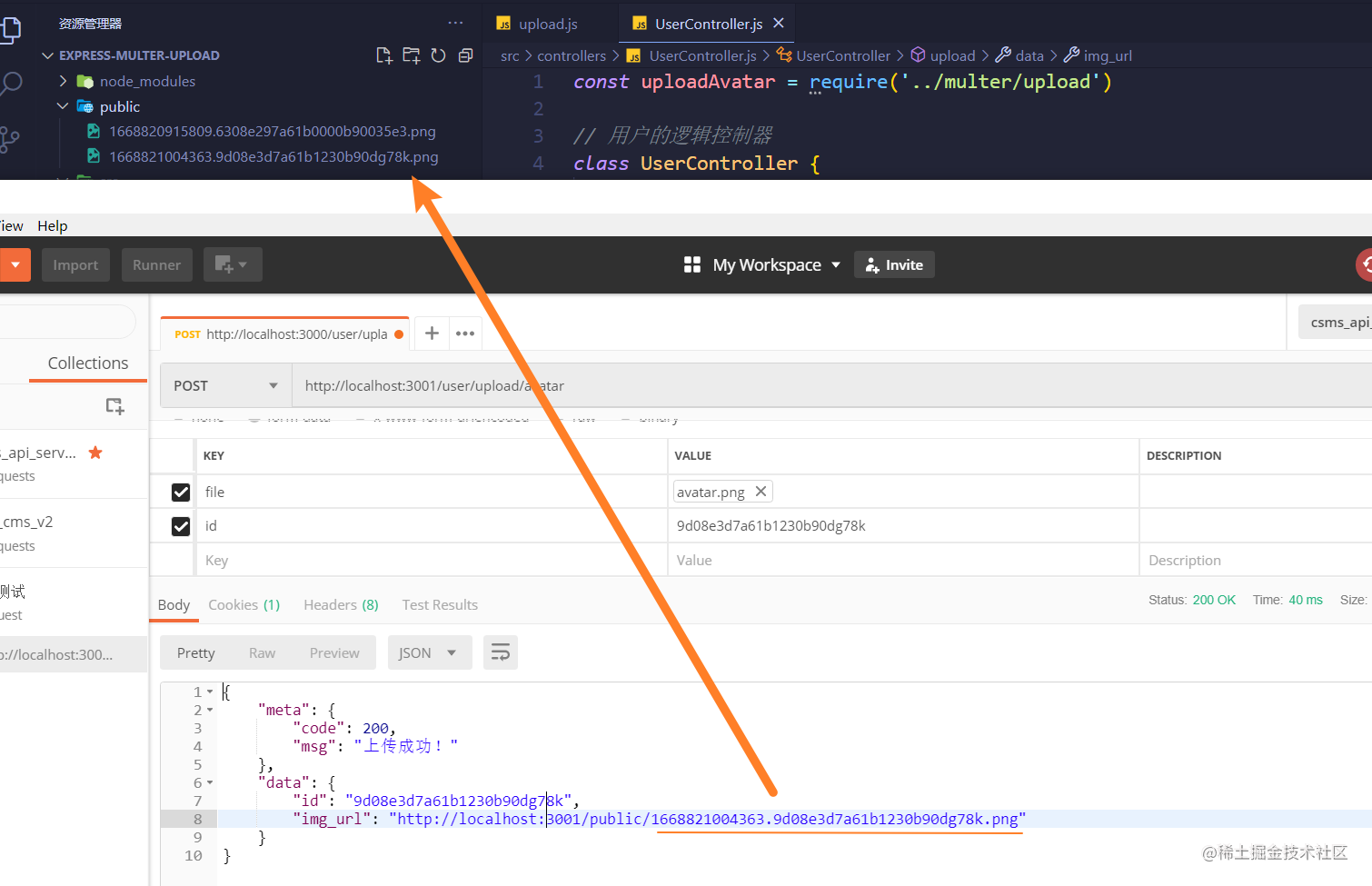This screenshot has width=1372, height=886.
Task: Open the cms_v2 collection
Action: [74, 533]
